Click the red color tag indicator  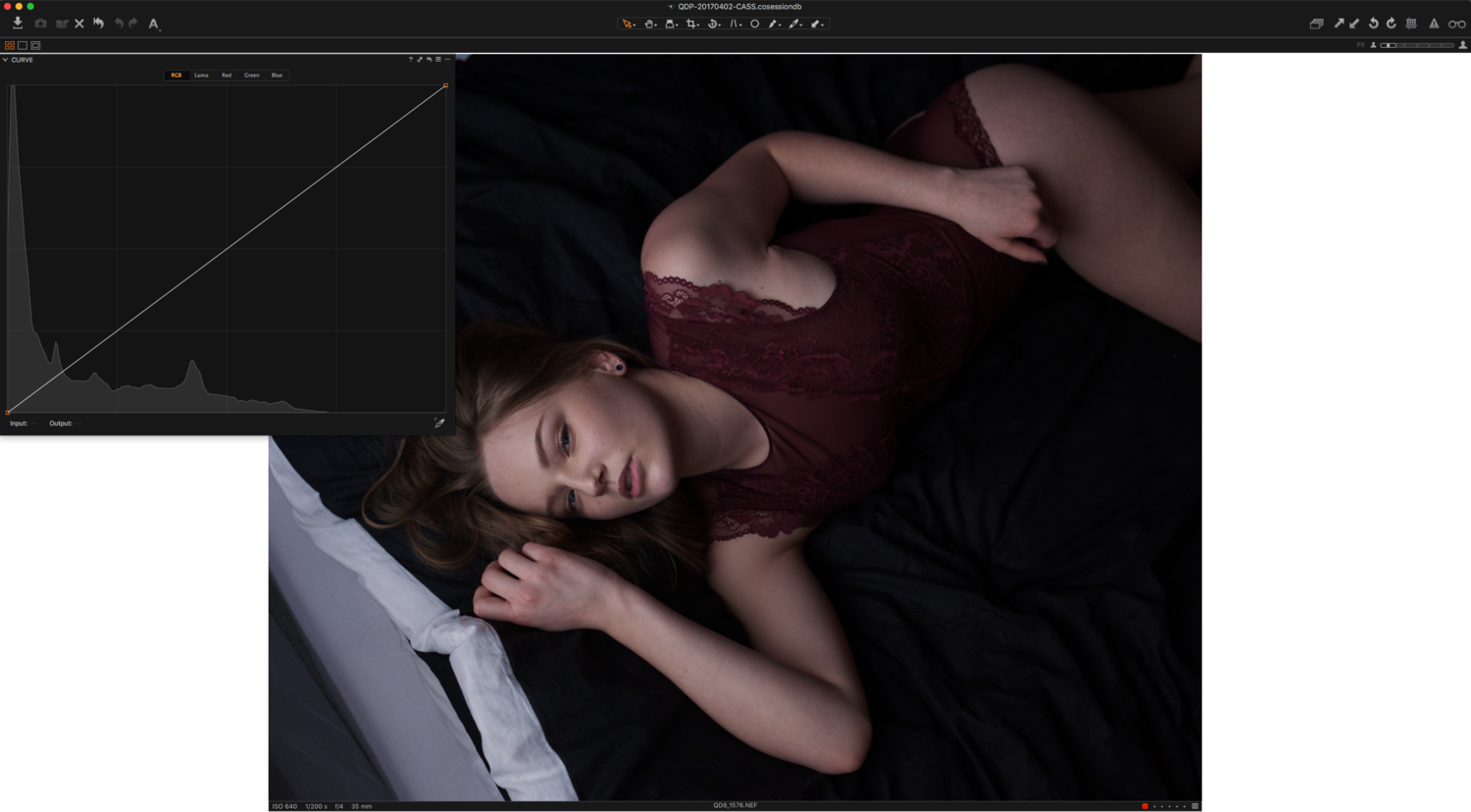1144,806
